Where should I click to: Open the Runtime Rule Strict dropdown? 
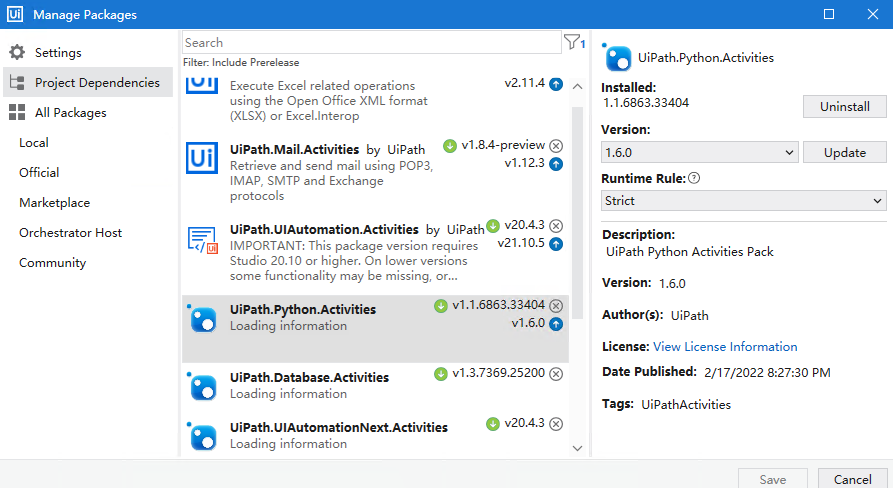[x=744, y=200]
